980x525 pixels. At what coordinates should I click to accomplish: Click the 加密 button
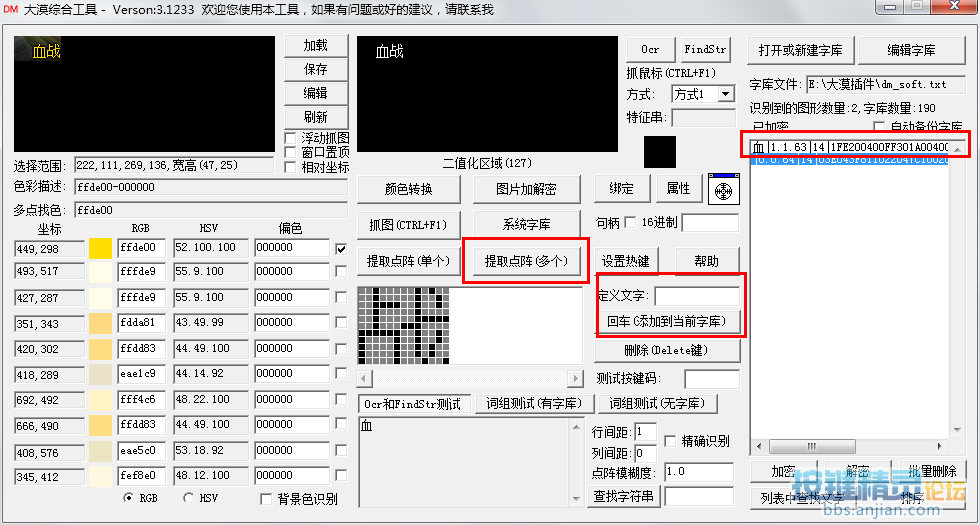click(783, 471)
